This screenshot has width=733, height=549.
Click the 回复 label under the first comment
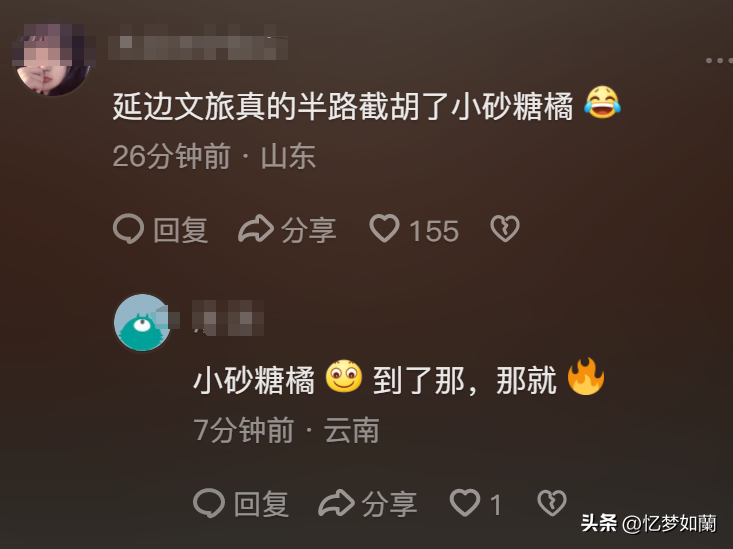[x=181, y=230]
